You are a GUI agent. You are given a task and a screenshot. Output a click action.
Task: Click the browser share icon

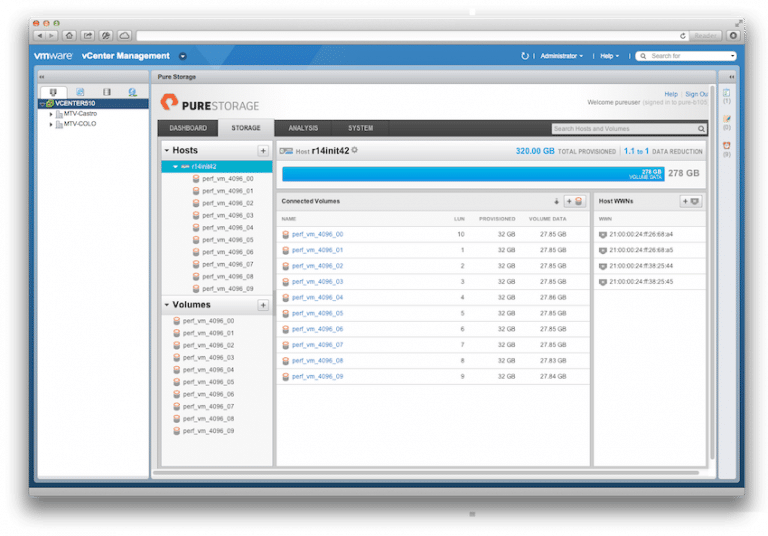coord(88,36)
